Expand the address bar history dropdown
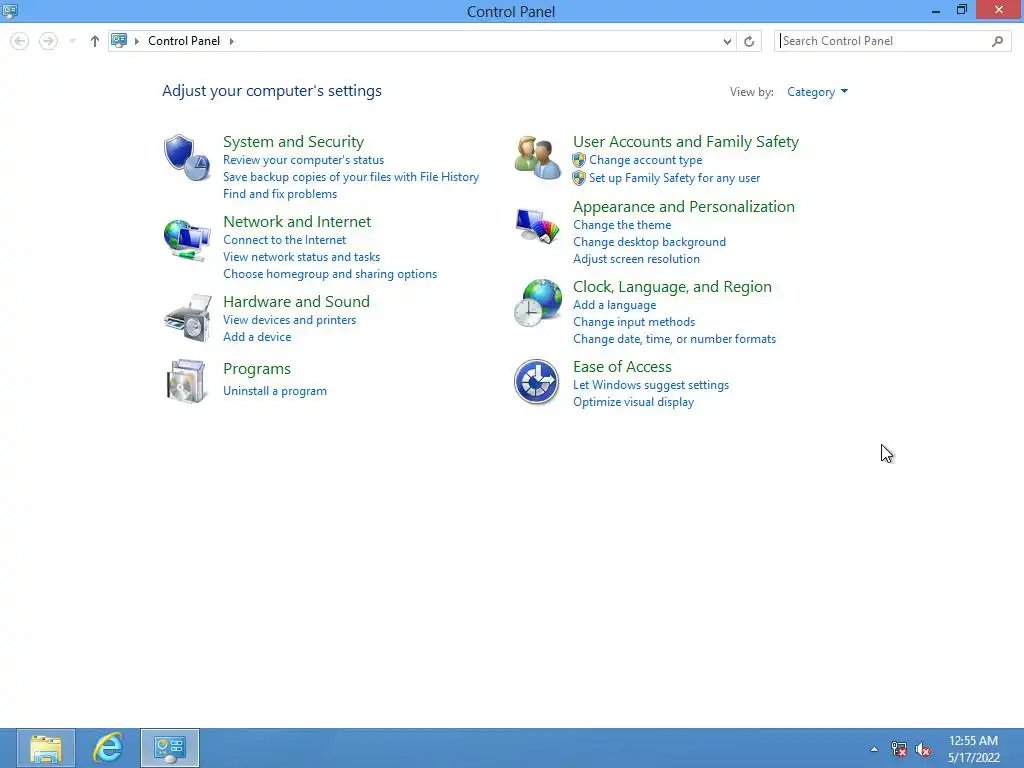Screen dimensions: 1024x768 727,41
